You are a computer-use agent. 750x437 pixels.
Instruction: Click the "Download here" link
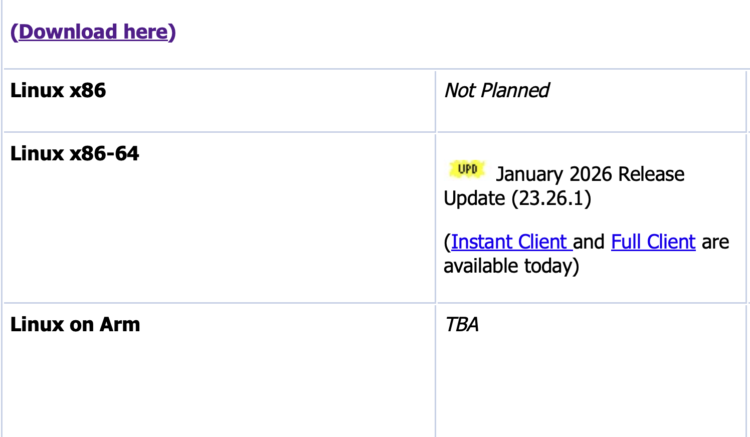[93, 31]
